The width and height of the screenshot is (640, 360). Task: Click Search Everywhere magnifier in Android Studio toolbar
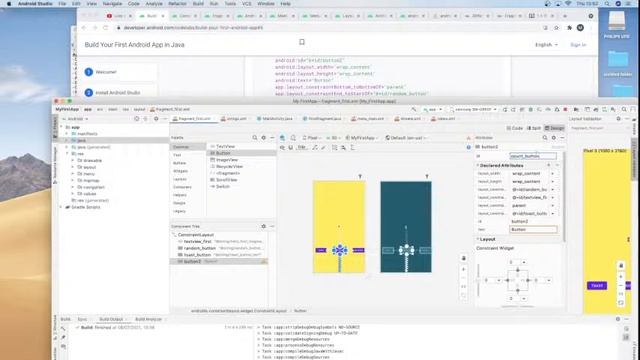click(x=624, y=109)
